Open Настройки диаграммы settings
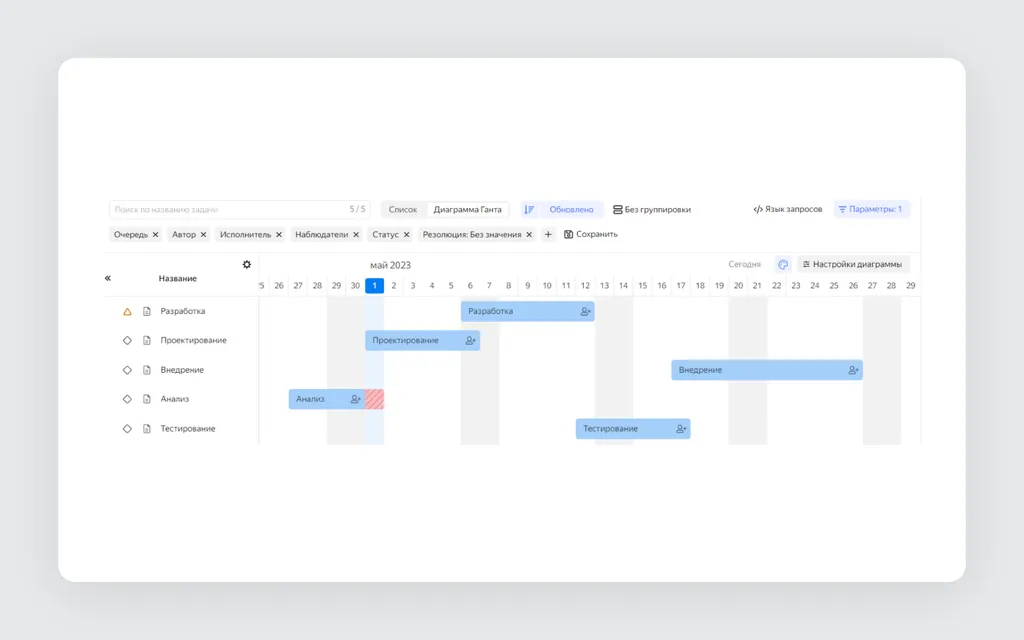 pos(852,264)
